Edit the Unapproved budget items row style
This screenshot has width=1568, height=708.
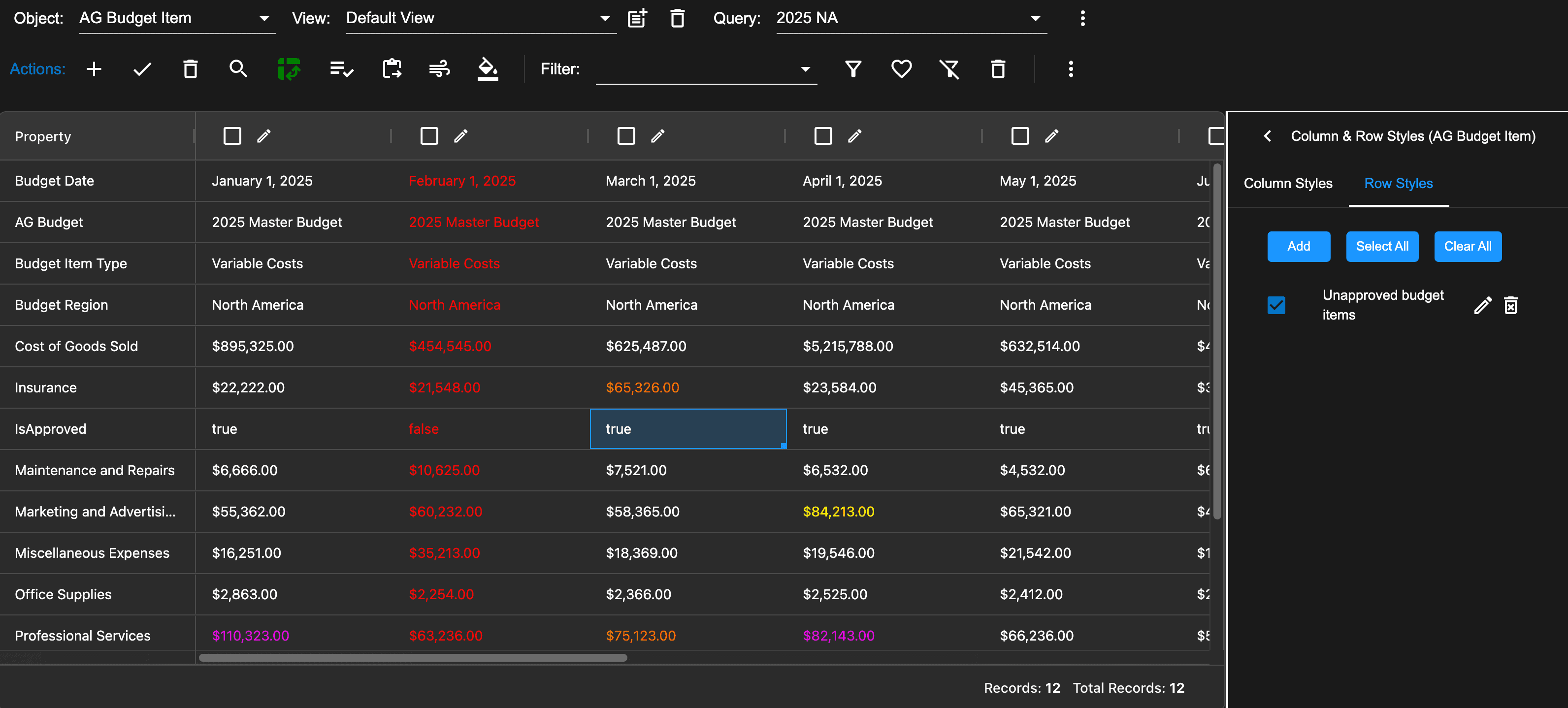(1482, 305)
